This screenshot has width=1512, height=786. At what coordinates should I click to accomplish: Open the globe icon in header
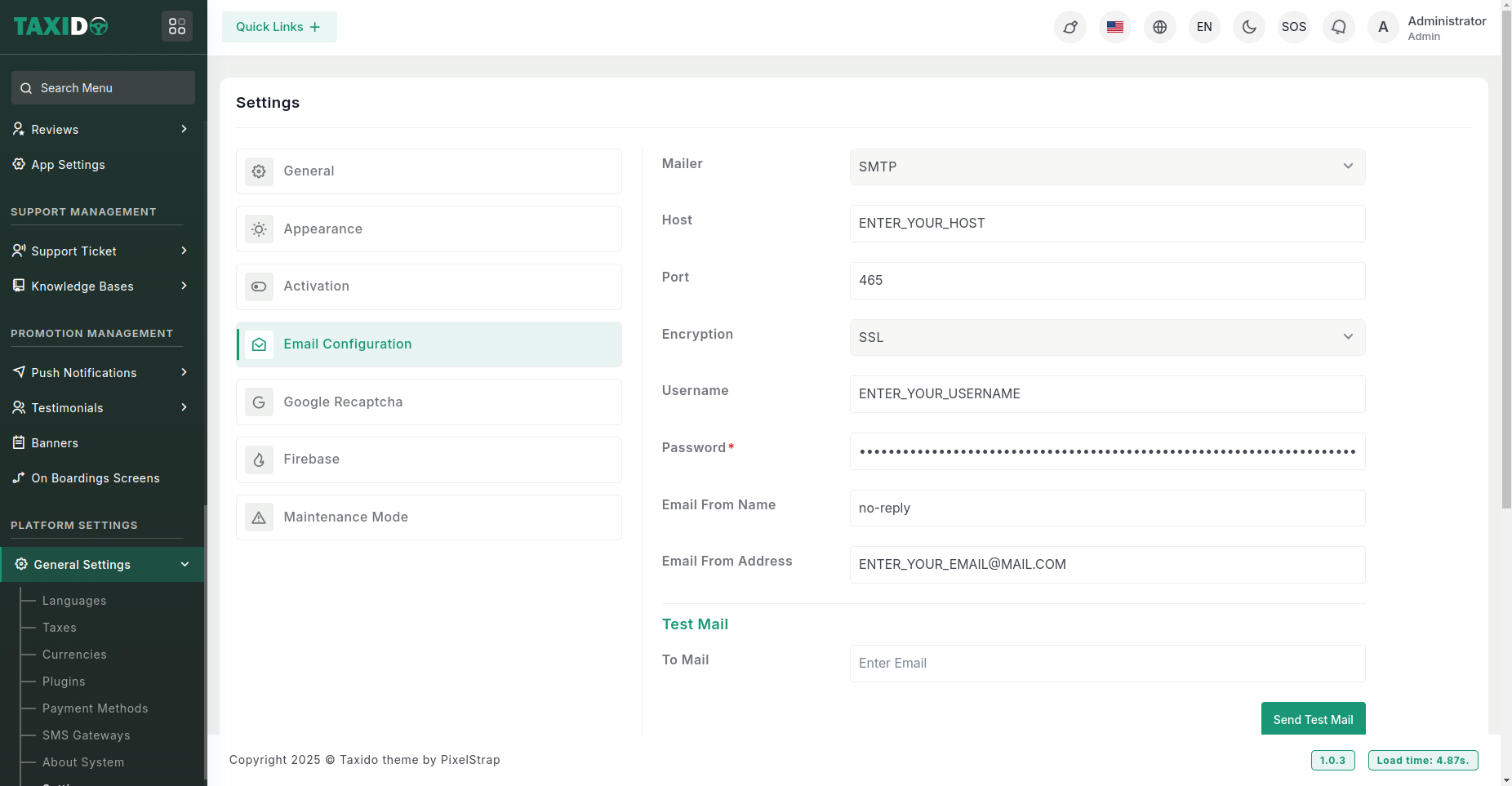click(x=1160, y=27)
